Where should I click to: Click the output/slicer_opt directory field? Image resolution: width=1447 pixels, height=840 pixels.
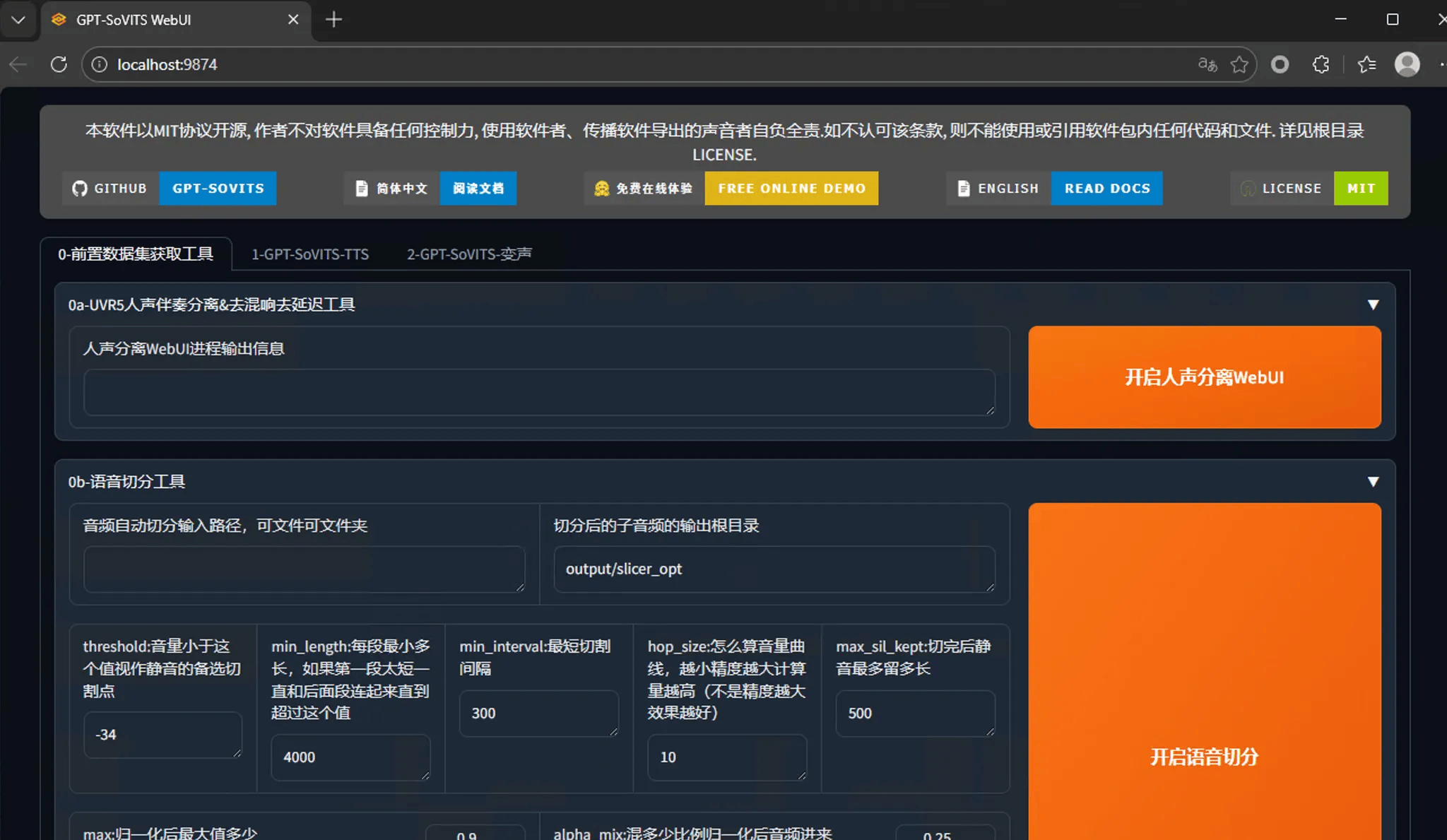tap(774, 569)
